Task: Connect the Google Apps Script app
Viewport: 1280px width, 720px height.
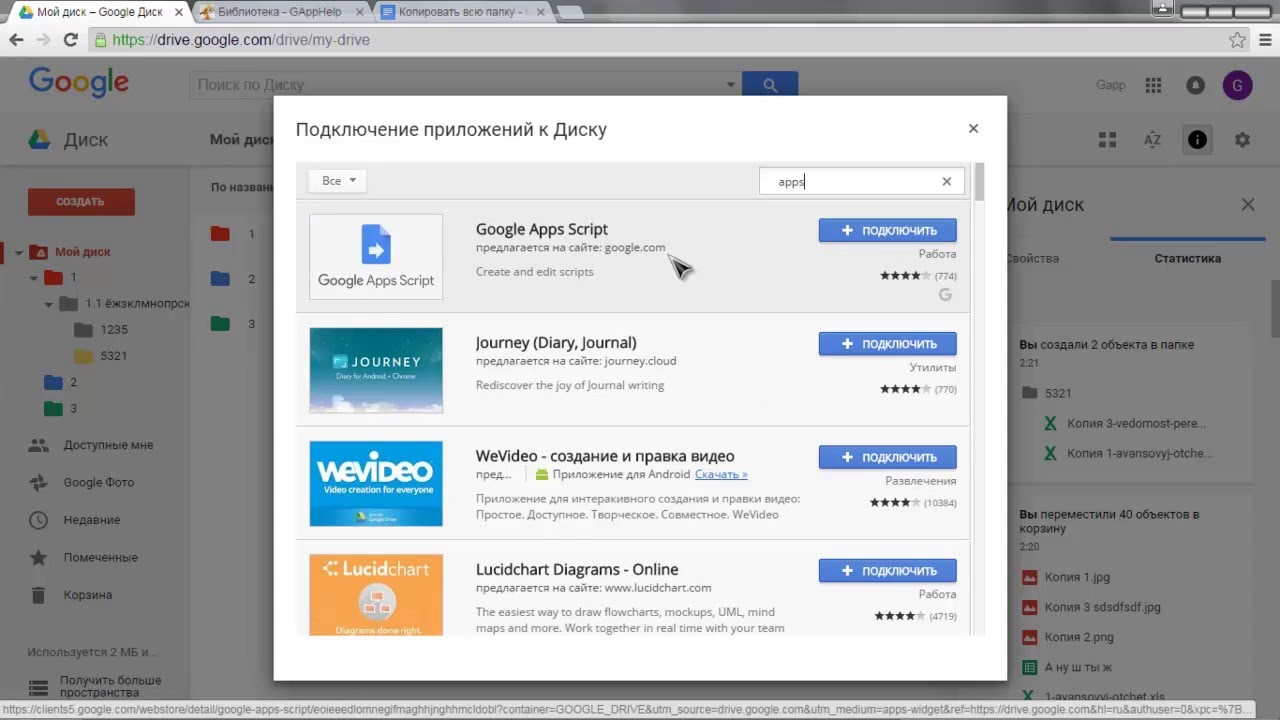Action: (x=887, y=230)
